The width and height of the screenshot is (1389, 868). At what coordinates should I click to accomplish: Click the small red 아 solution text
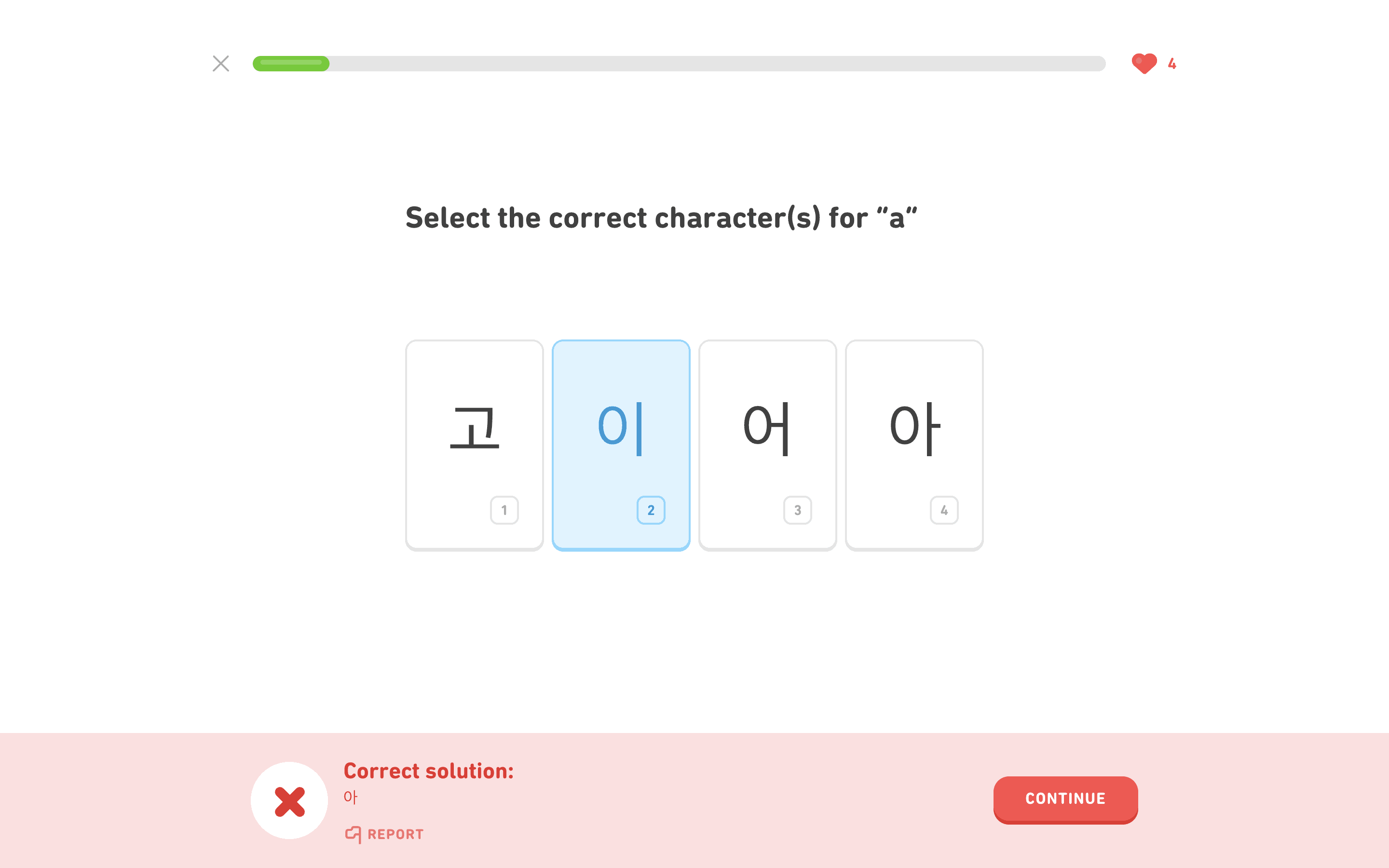[x=350, y=797]
